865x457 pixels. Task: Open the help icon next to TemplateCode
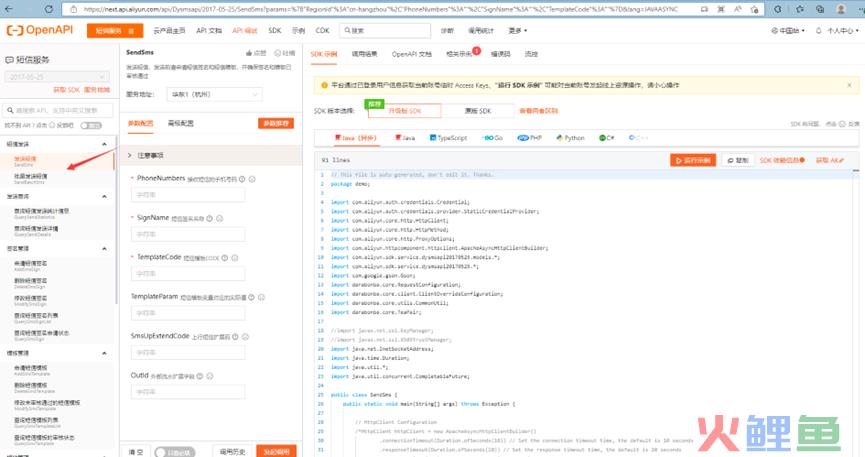click(x=225, y=258)
